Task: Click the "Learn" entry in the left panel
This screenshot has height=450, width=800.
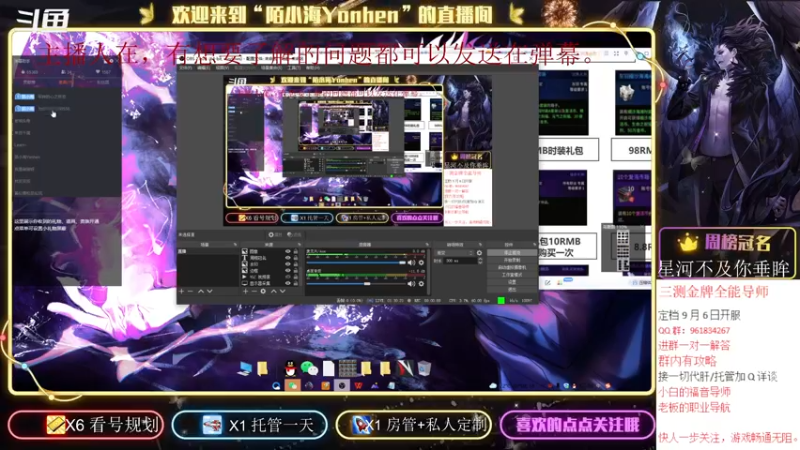Action: click(20, 145)
